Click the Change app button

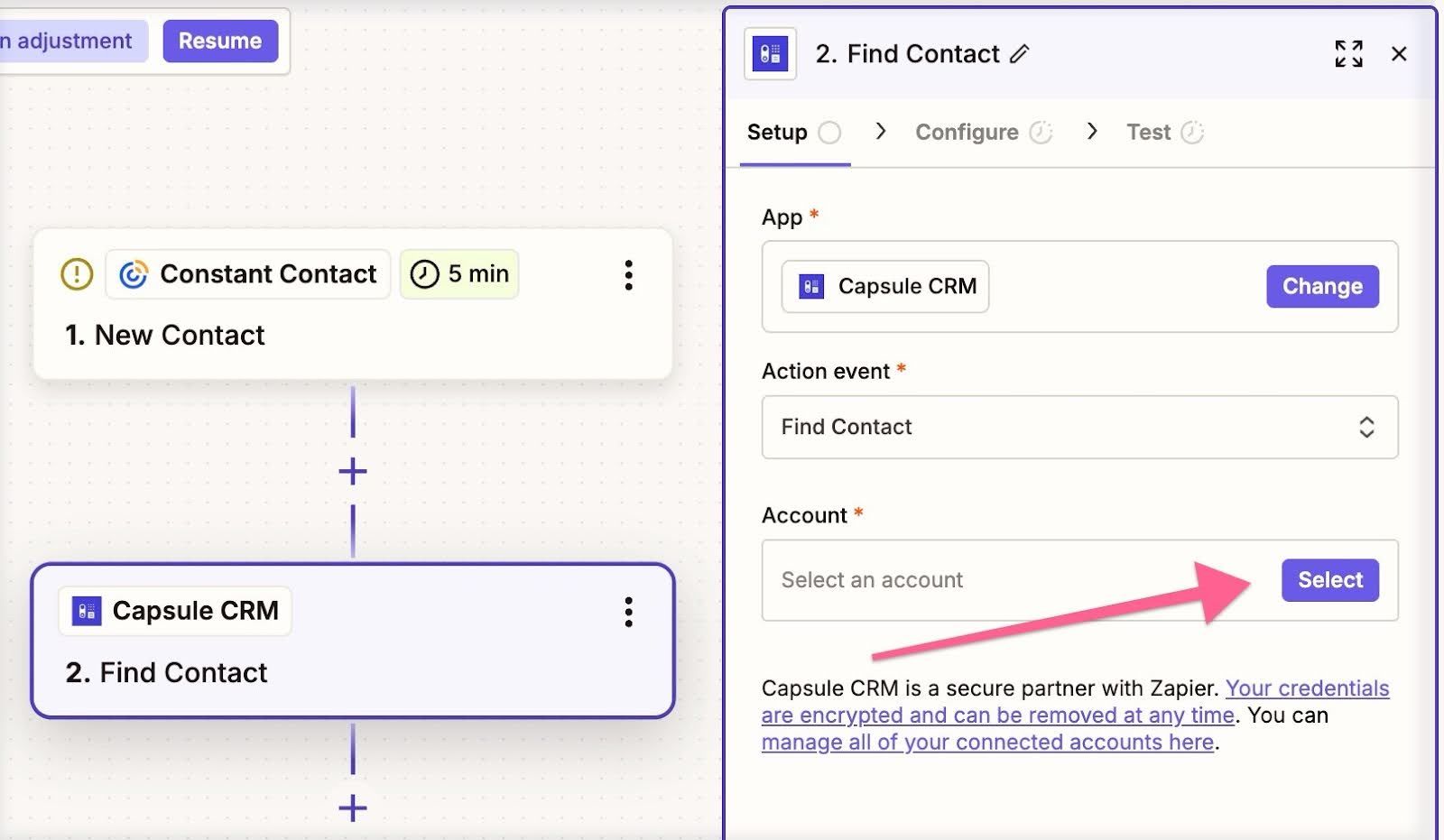point(1322,287)
